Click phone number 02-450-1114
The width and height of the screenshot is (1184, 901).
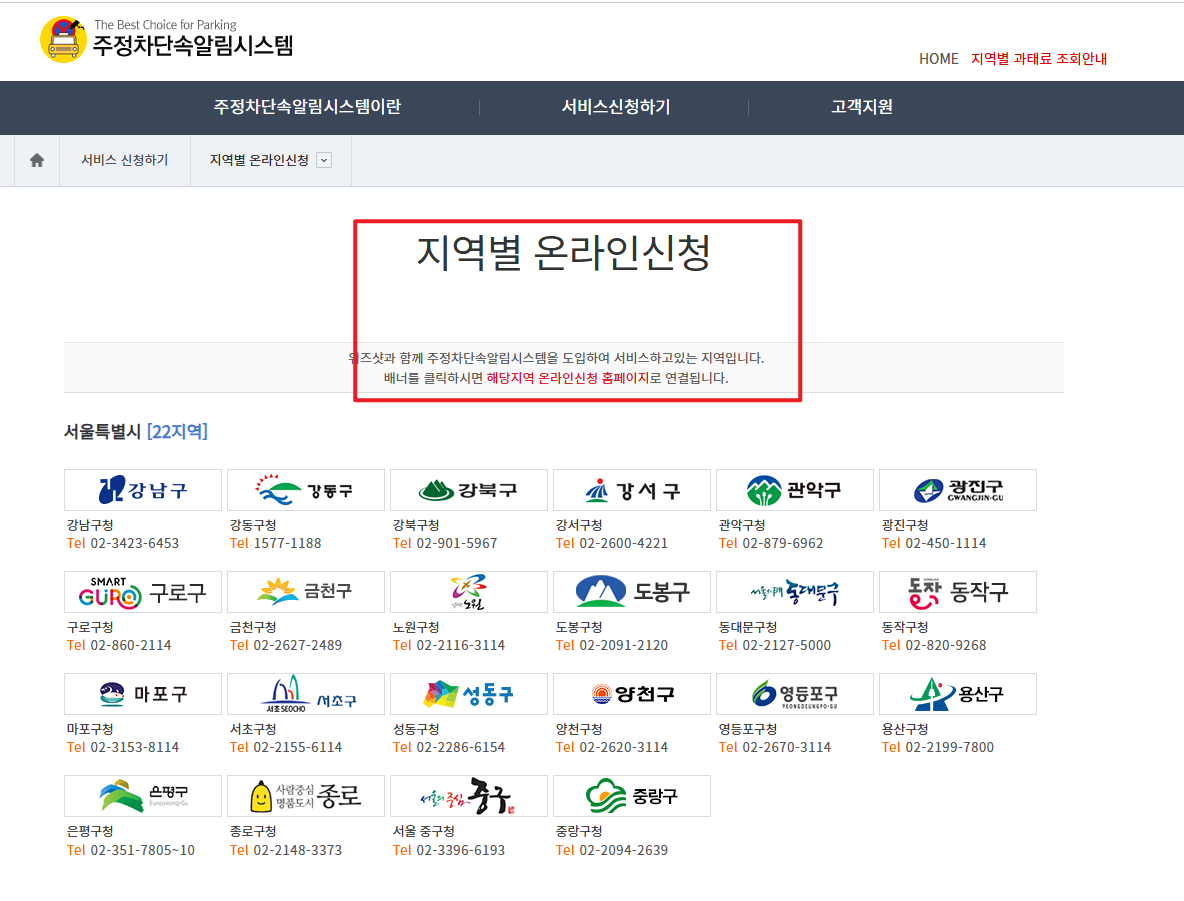pos(946,543)
